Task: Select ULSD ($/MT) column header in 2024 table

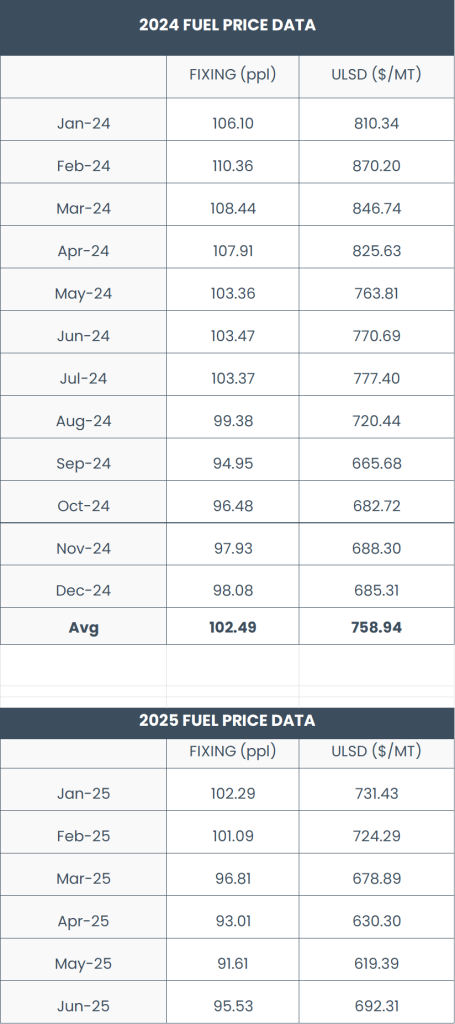Action: click(376, 74)
